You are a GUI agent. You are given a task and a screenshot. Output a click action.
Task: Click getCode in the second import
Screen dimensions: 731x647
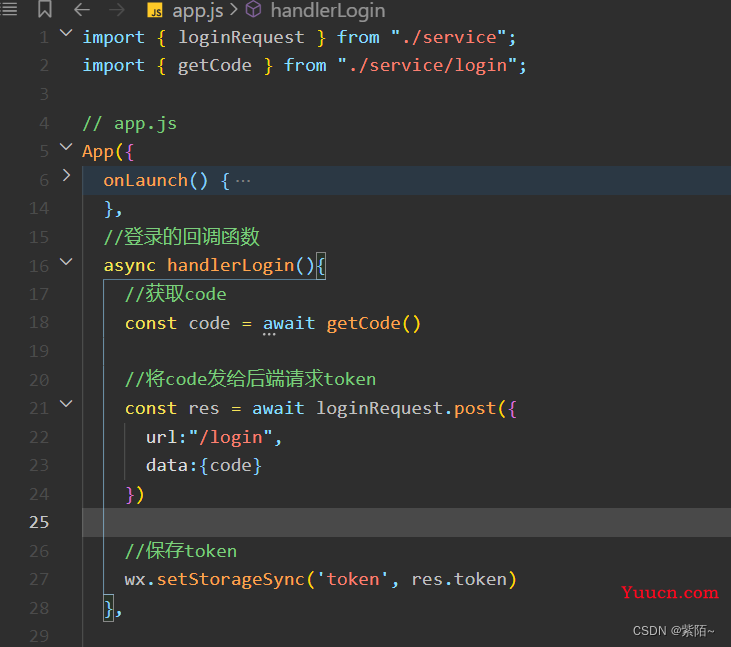pyautogui.click(x=214, y=66)
